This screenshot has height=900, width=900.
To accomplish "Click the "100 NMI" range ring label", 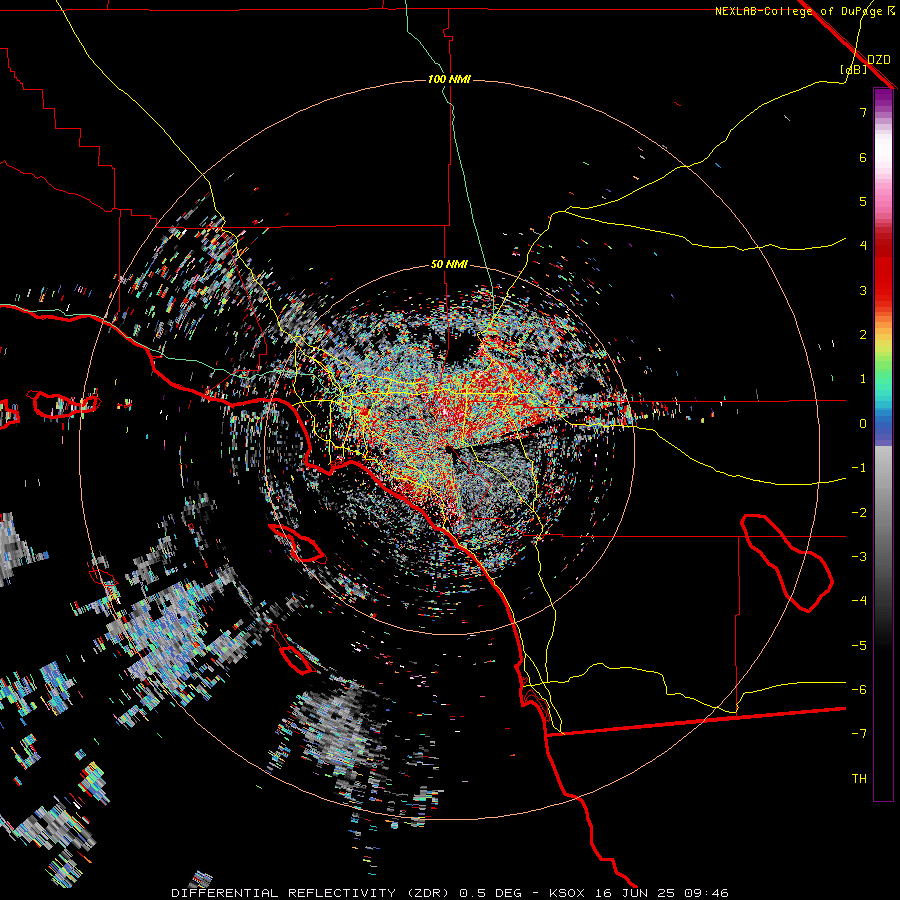I will (x=449, y=79).
